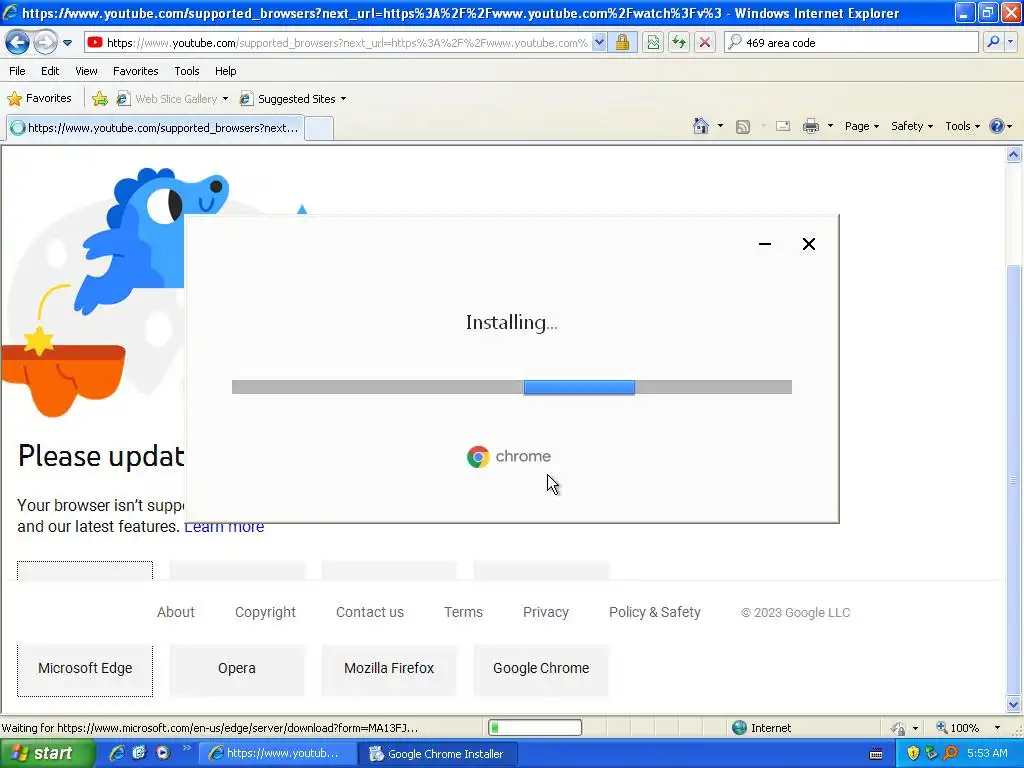Screen dimensions: 1024x768
Task: Click the IE Back navigation arrow
Action: 17,43
